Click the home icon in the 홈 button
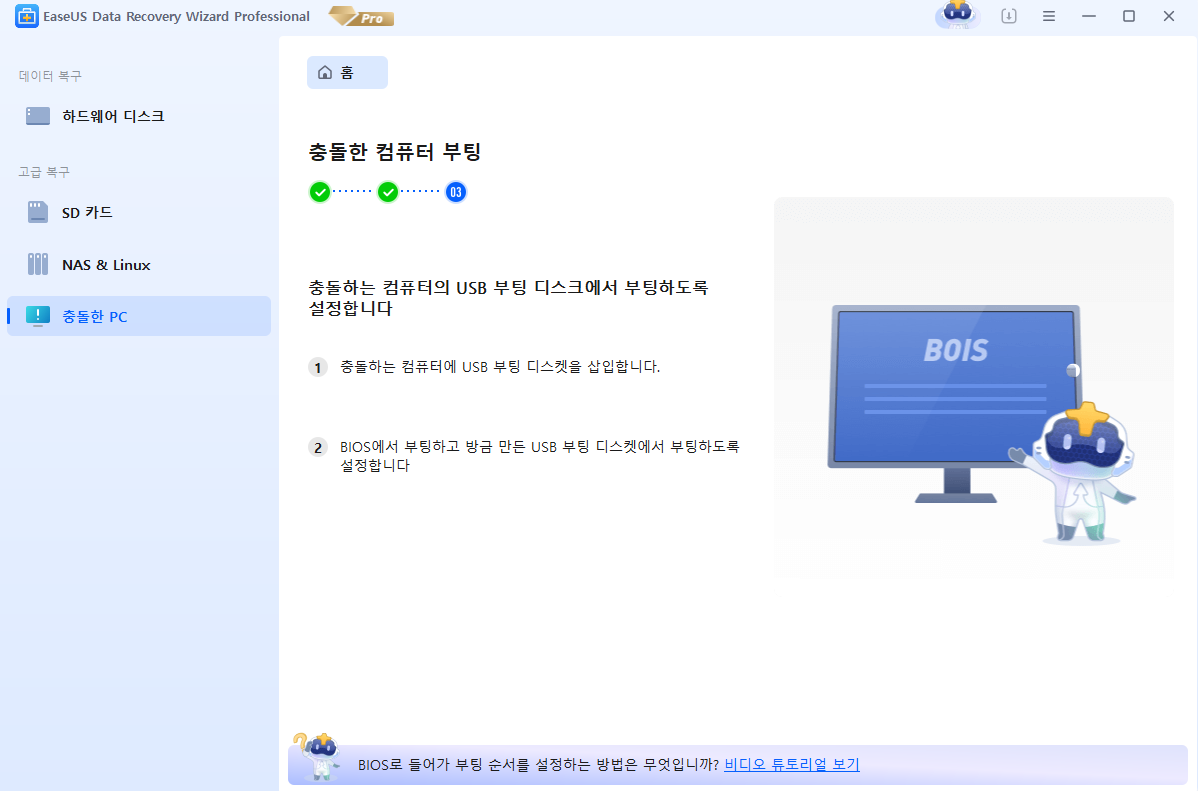The height and width of the screenshot is (791, 1198). pos(325,72)
